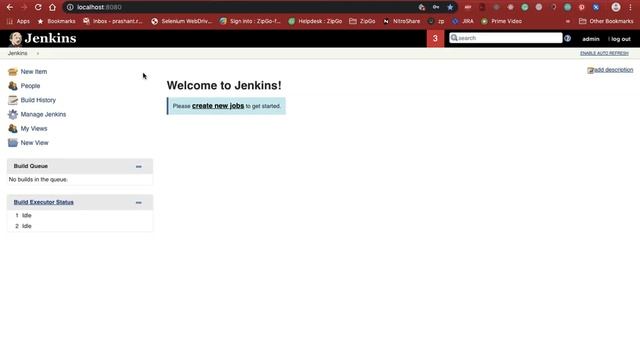Click the search help question mark icon
The width and height of the screenshot is (640, 360).
(567, 38)
